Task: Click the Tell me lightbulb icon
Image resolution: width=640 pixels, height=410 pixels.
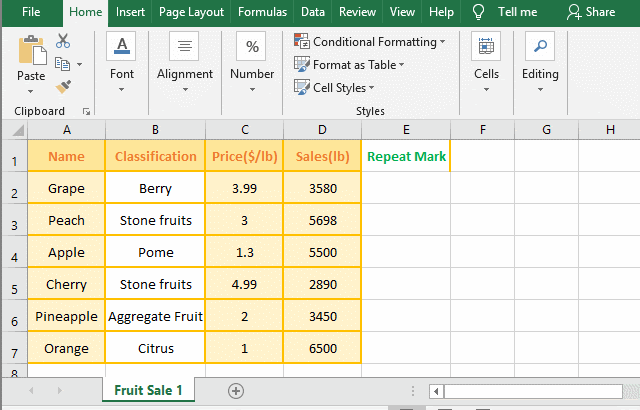Action: [x=478, y=12]
